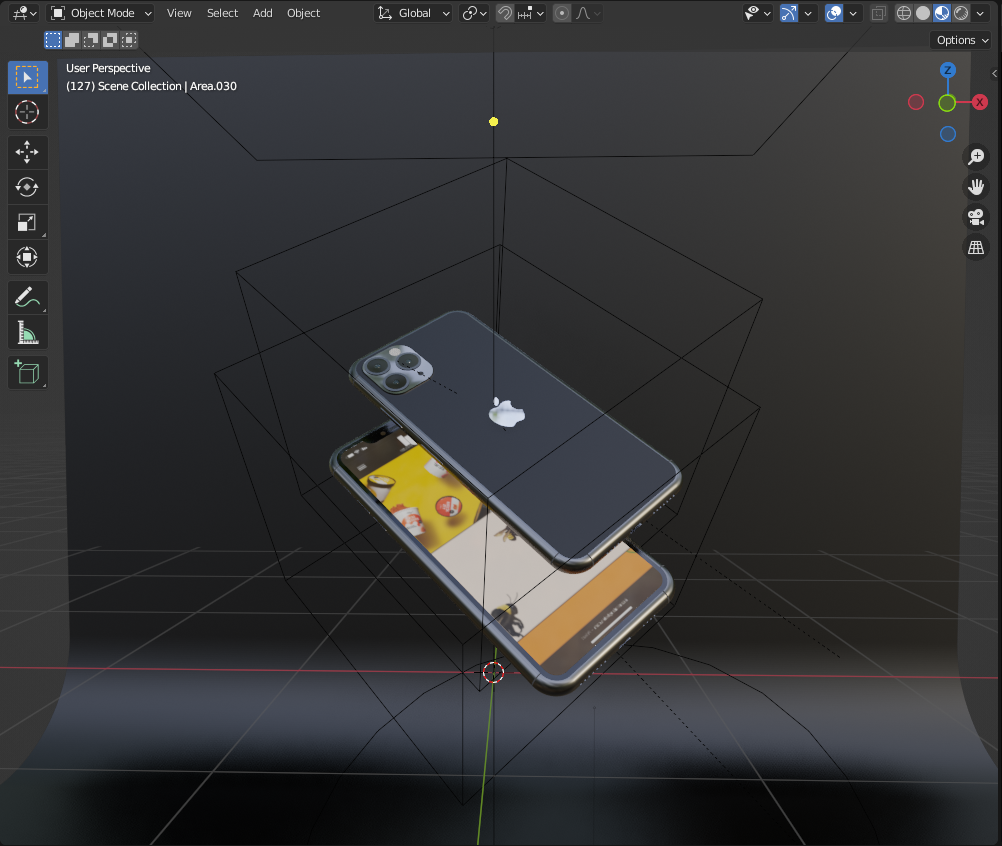The width and height of the screenshot is (1002, 846).
Task: Select the Annotate pencil tool
Action: [x=27, y=297]
